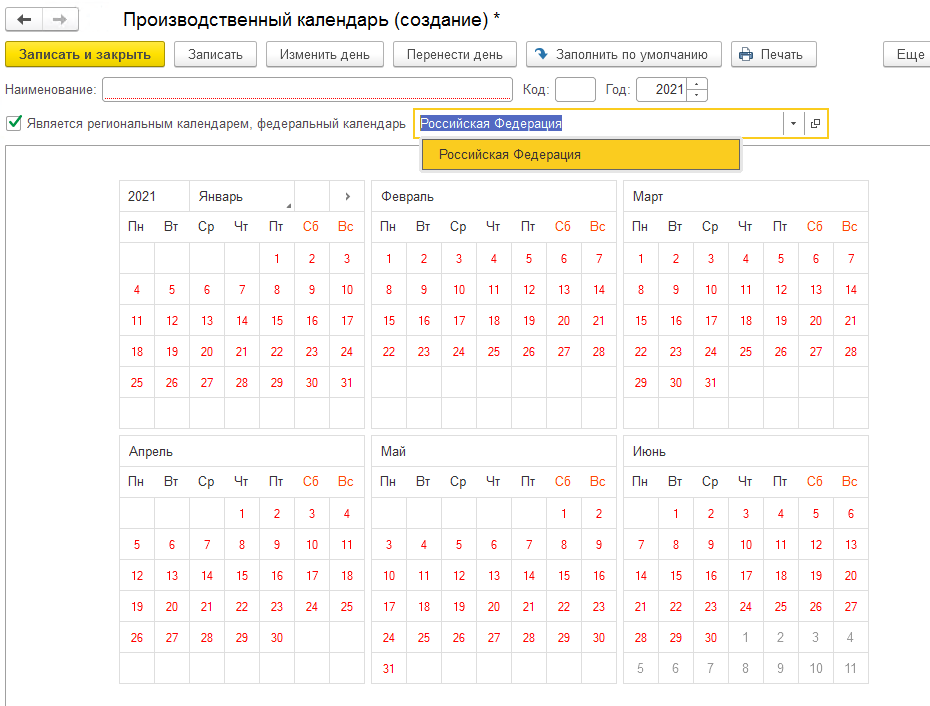Click the back navigation arrow
Screen dimensions: 930x706
coord(25,20)
